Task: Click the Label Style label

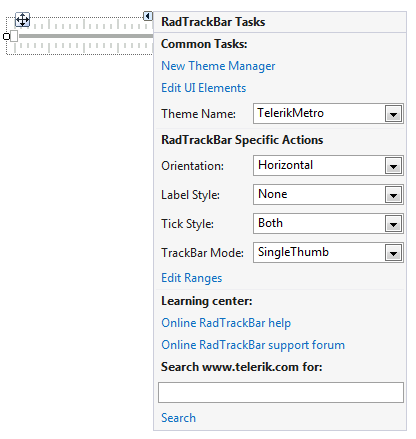Action: coord(190,195)
